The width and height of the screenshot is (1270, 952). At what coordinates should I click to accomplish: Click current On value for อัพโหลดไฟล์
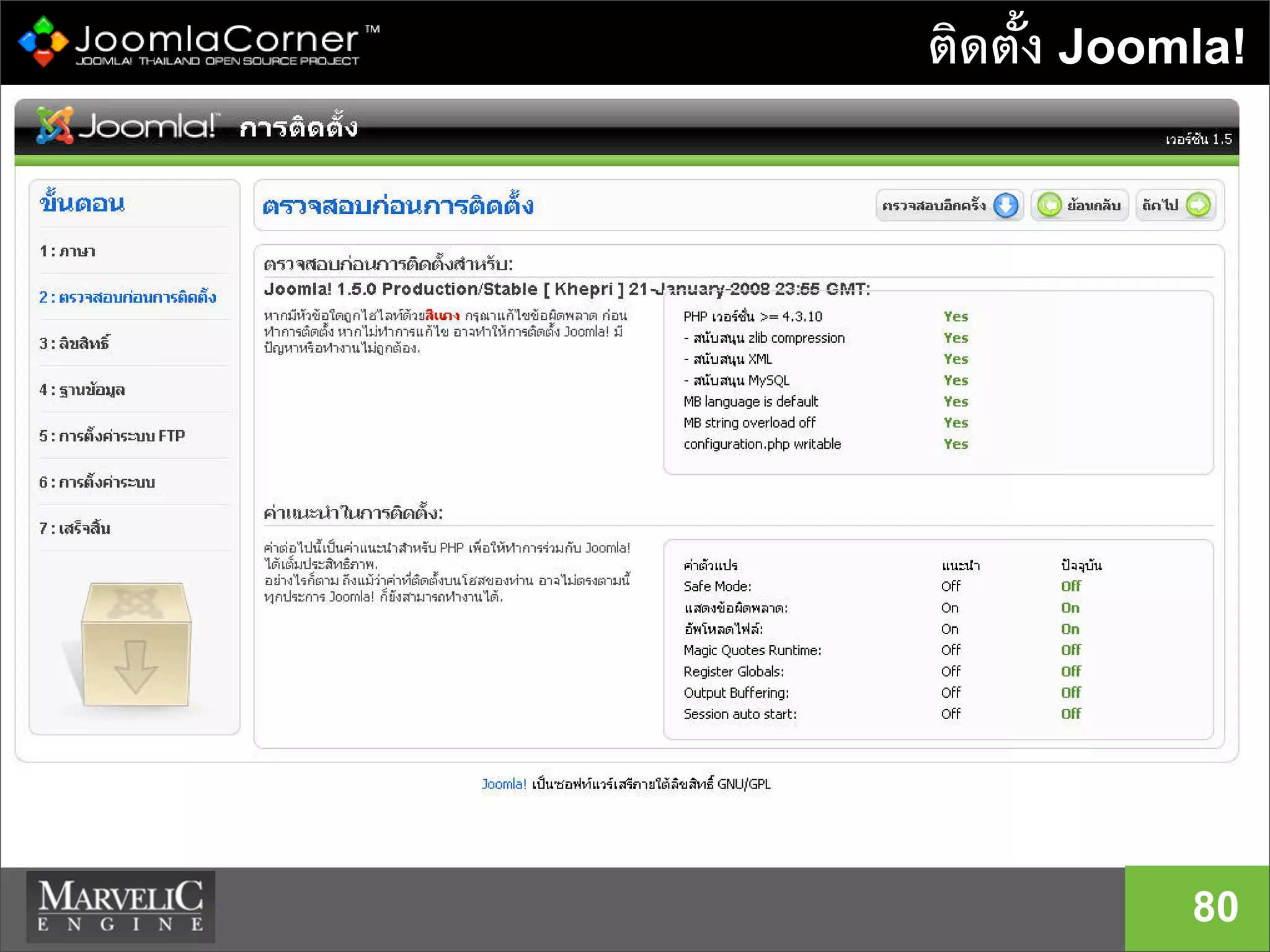pos(1070,629)
